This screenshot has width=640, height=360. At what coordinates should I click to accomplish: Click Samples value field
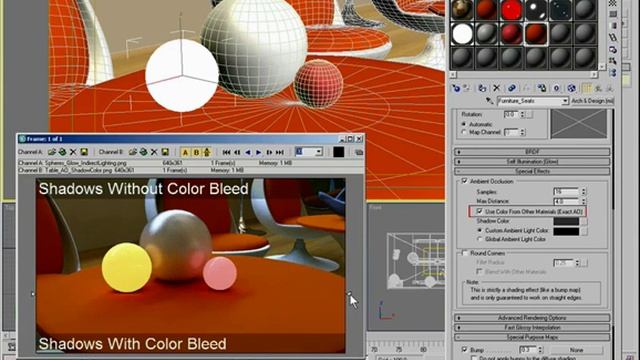coord(566,191)
